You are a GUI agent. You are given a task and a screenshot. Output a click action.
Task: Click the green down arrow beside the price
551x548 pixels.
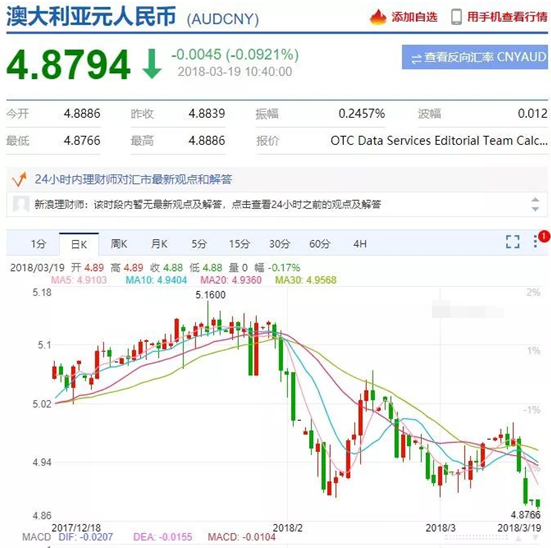click(x=152, y=64)
